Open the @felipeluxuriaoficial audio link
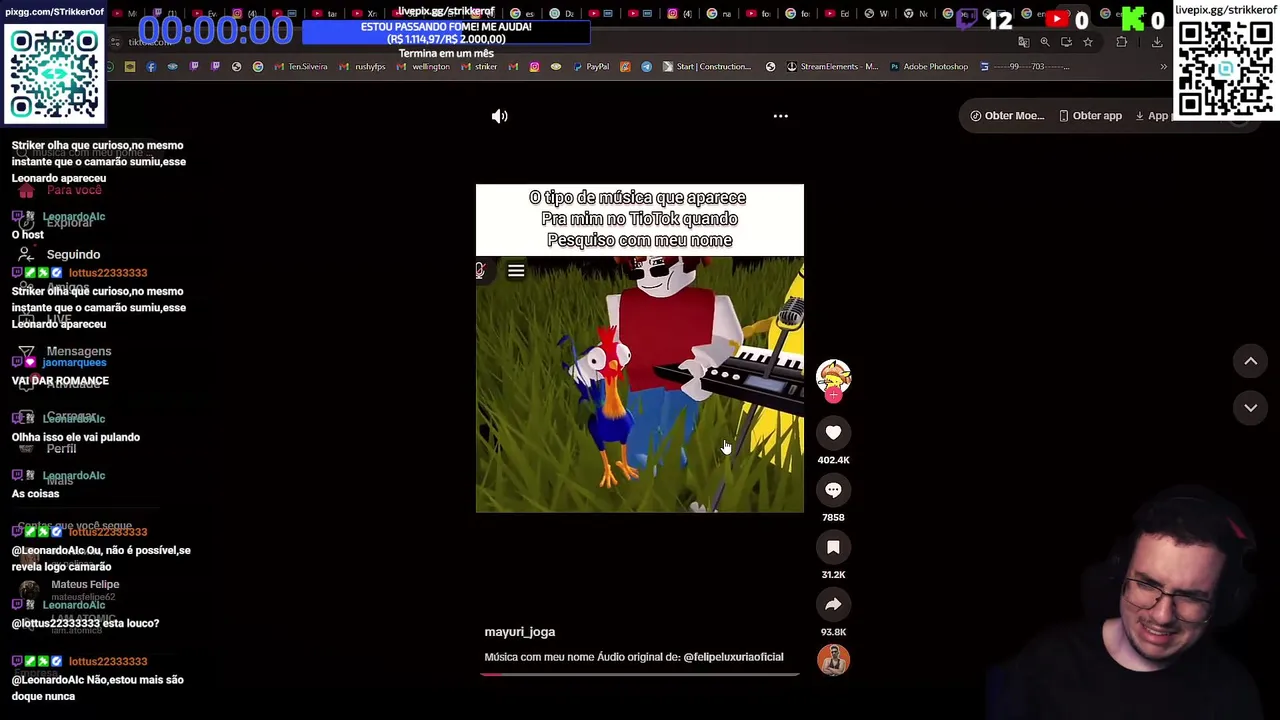 pyautogui.click(x=733, y=657)
